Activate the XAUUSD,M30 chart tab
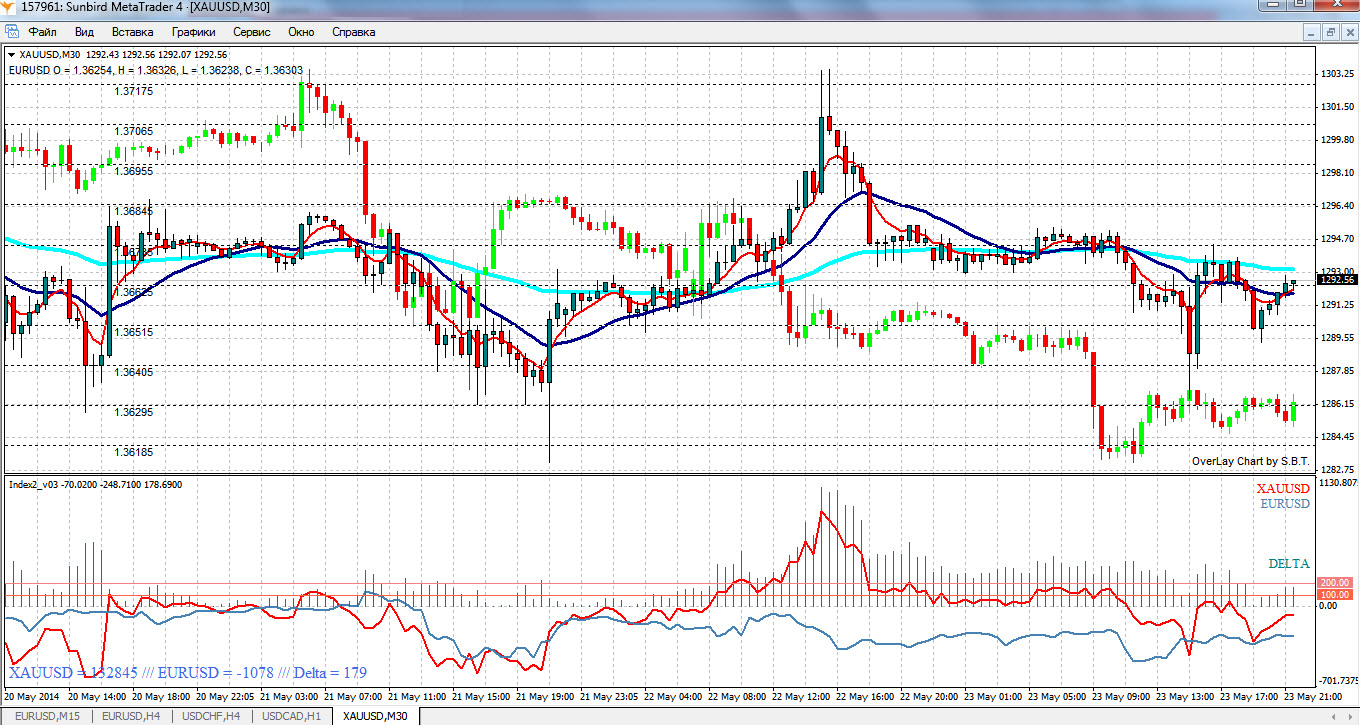Screen dimensions: 1360x725 375,716
